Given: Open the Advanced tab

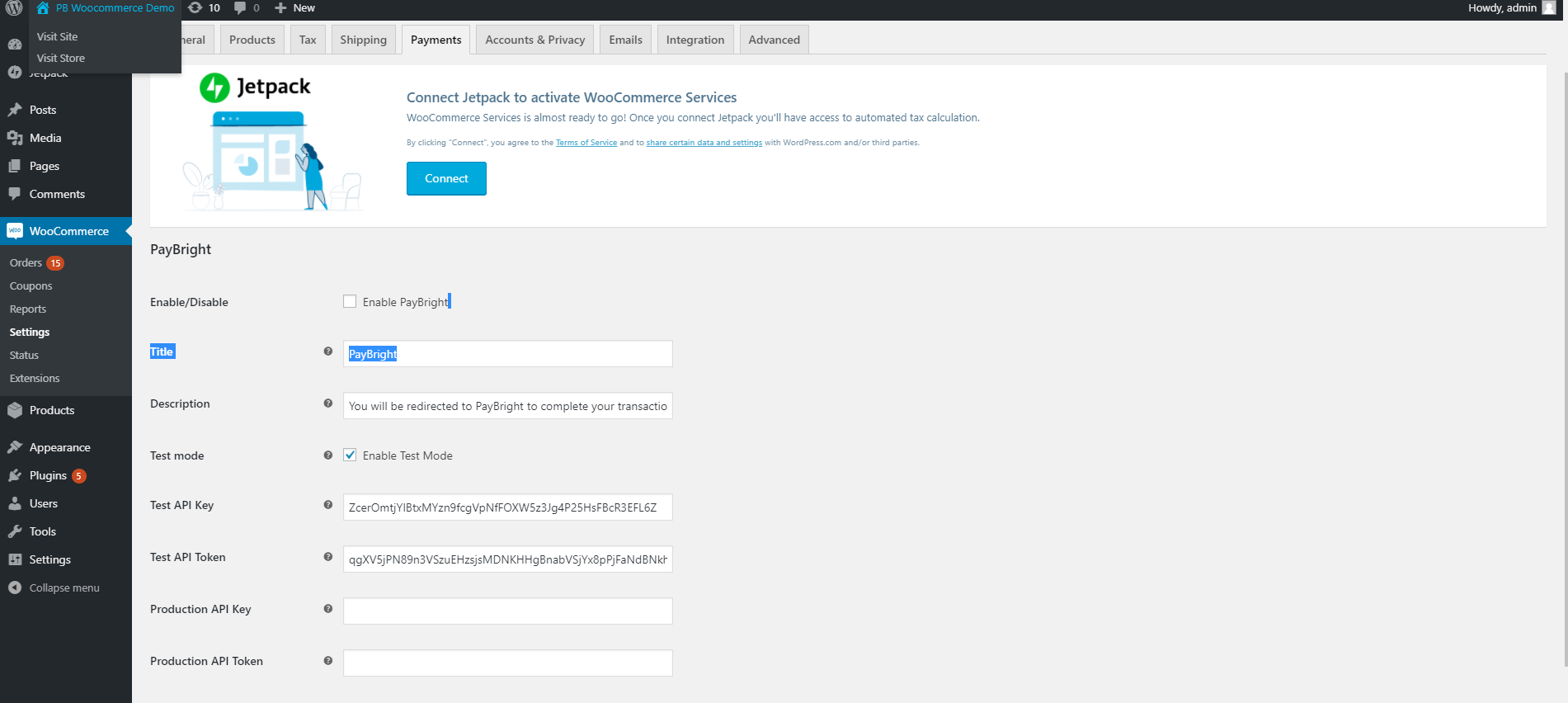Looking at the screenshot, I should coord(775,40).
